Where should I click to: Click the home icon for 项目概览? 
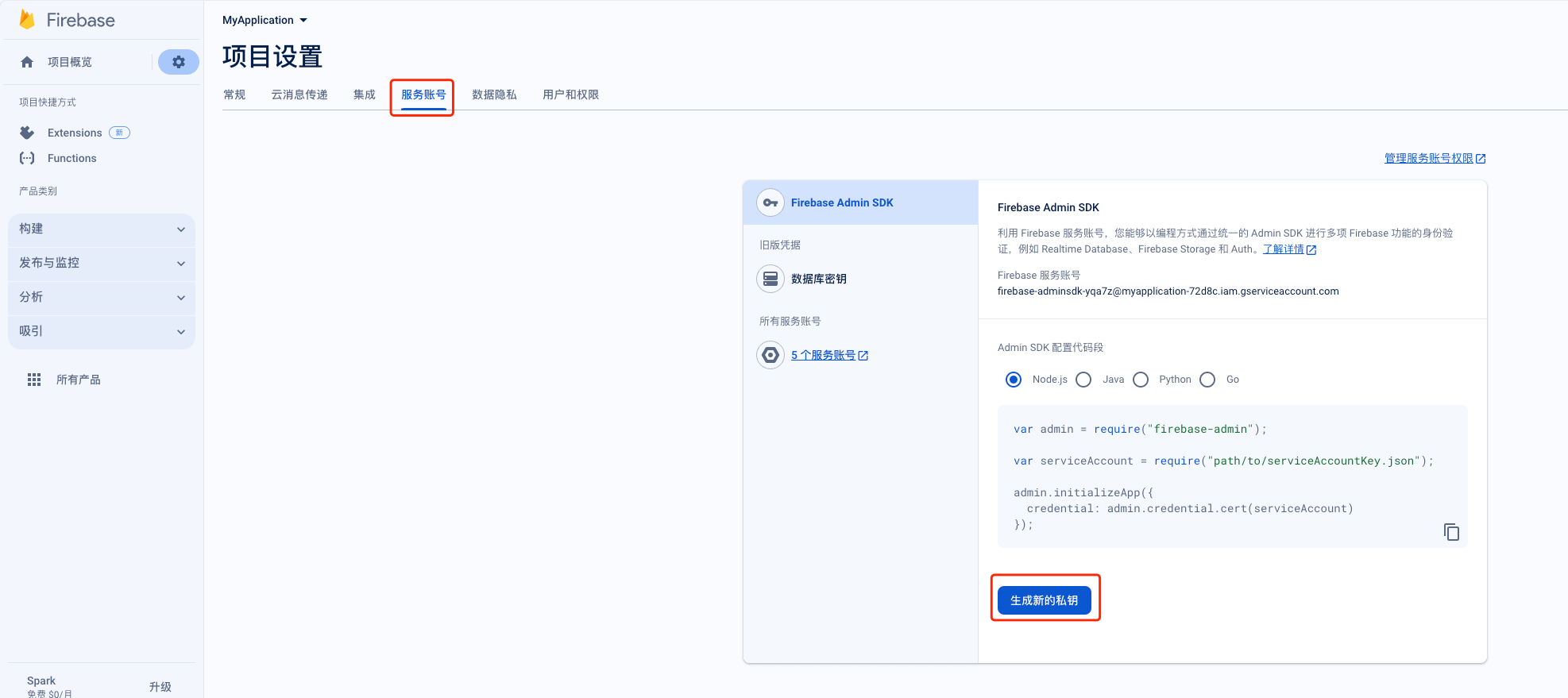coord(27,62)
